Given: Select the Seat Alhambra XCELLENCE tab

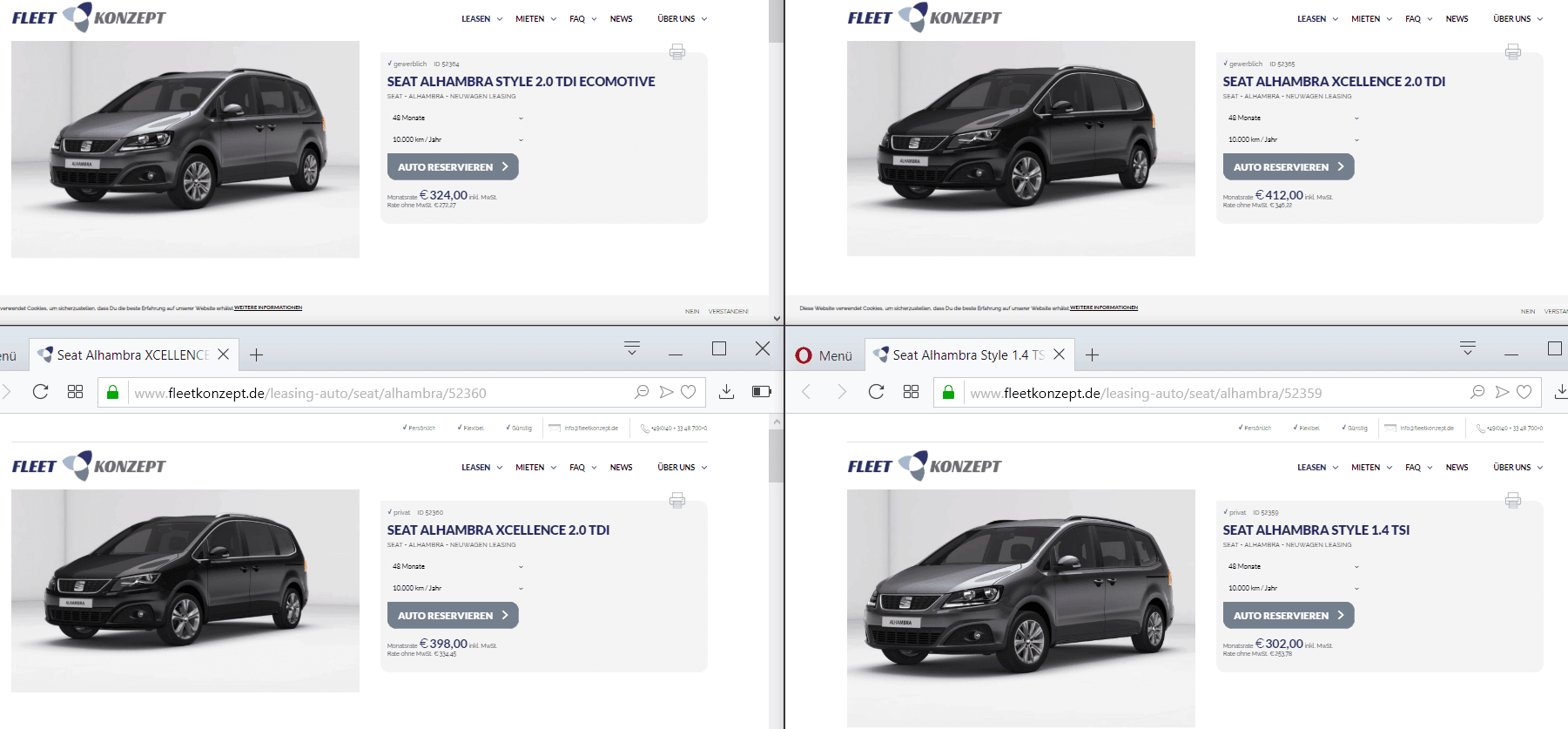Looking at the screenshot, I should tap(132, 354).
